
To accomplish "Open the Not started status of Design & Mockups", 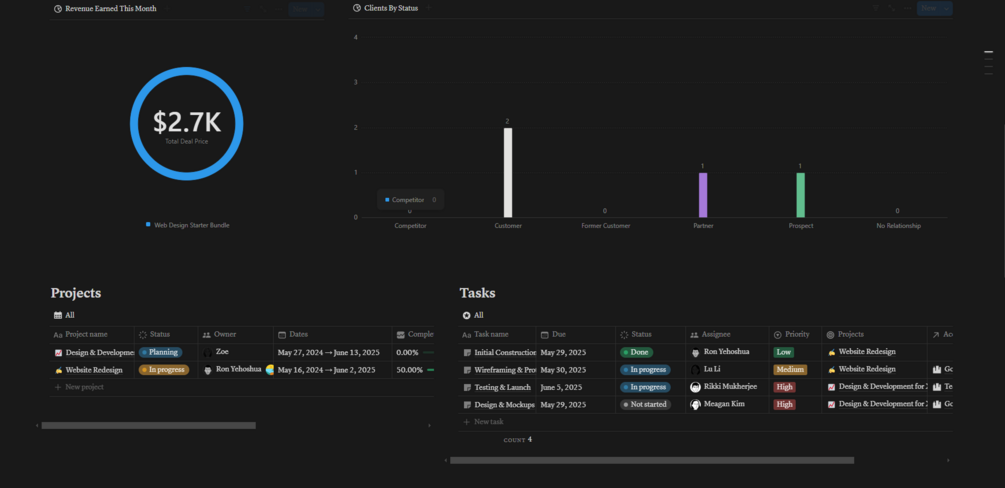I will 645,405.
